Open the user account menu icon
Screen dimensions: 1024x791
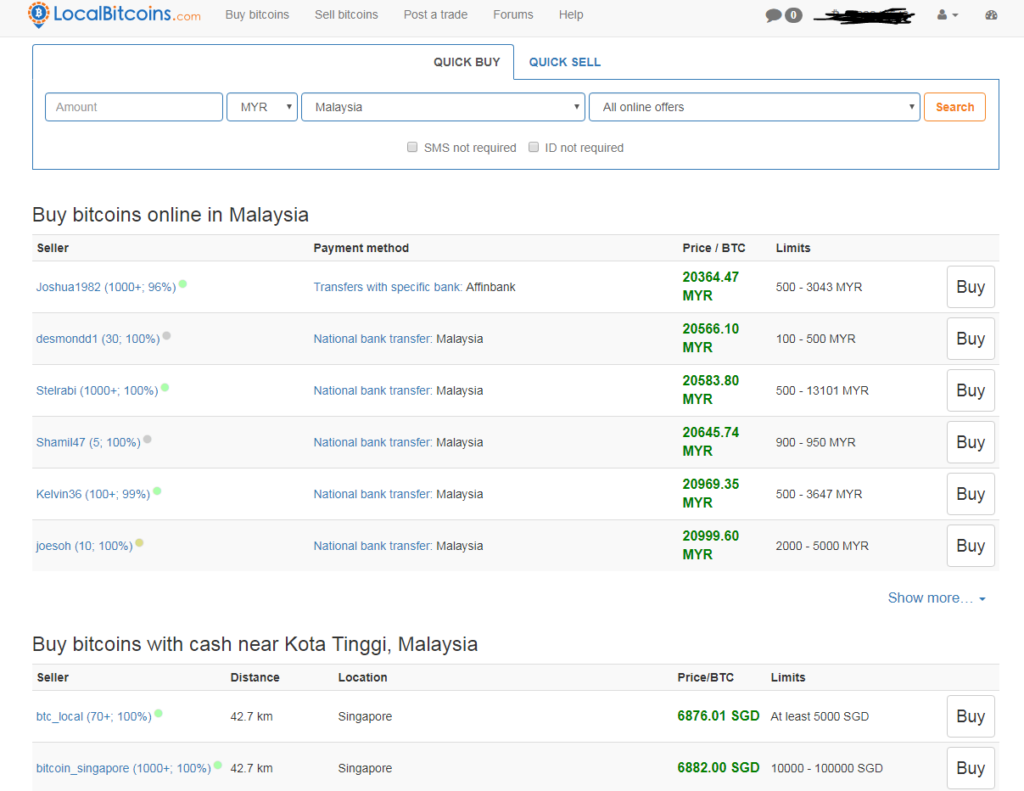(x=947, y=14)
